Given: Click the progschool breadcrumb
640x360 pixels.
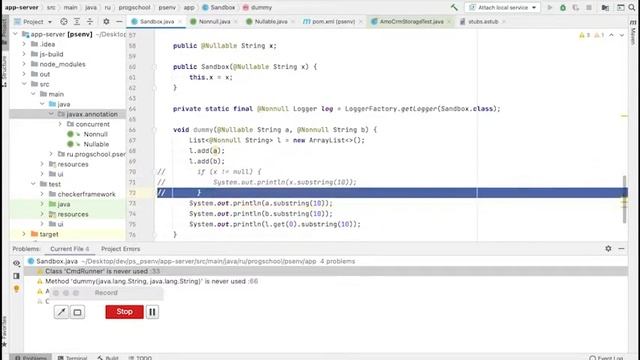Looking at the screenshot, I should point(135,7).
